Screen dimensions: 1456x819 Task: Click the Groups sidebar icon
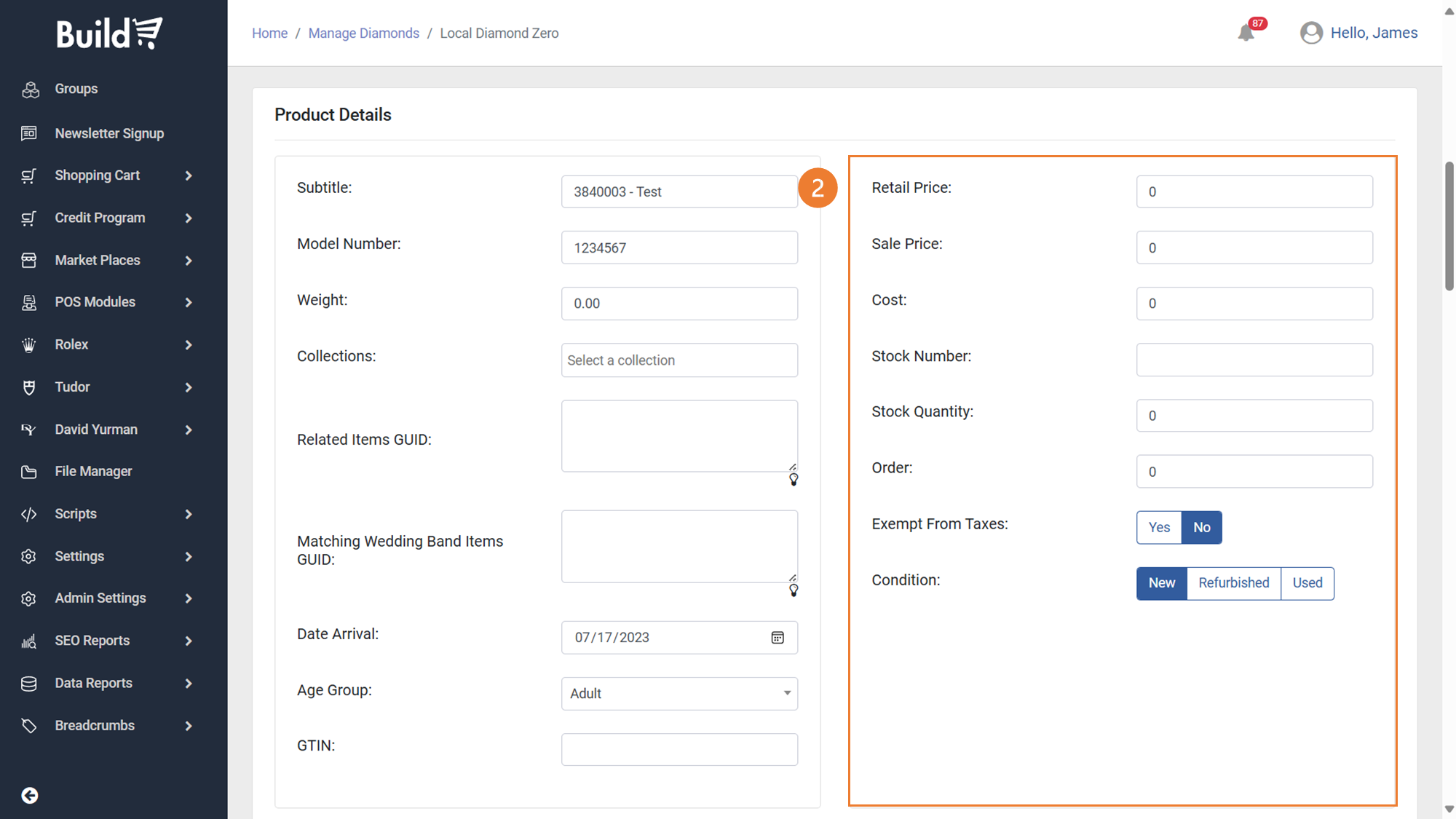coord(30,90)
